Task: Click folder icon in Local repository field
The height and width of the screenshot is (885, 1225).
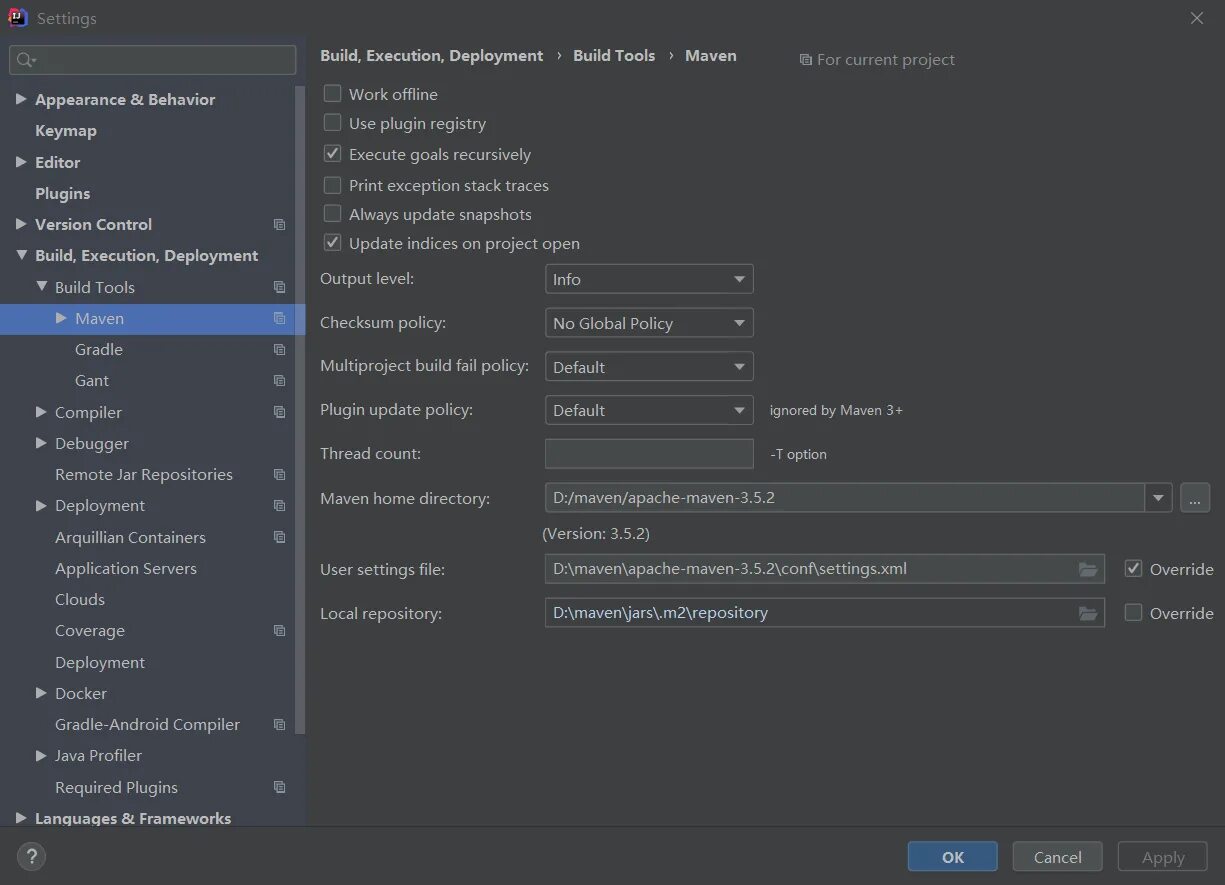Action: coord(1088,614)
